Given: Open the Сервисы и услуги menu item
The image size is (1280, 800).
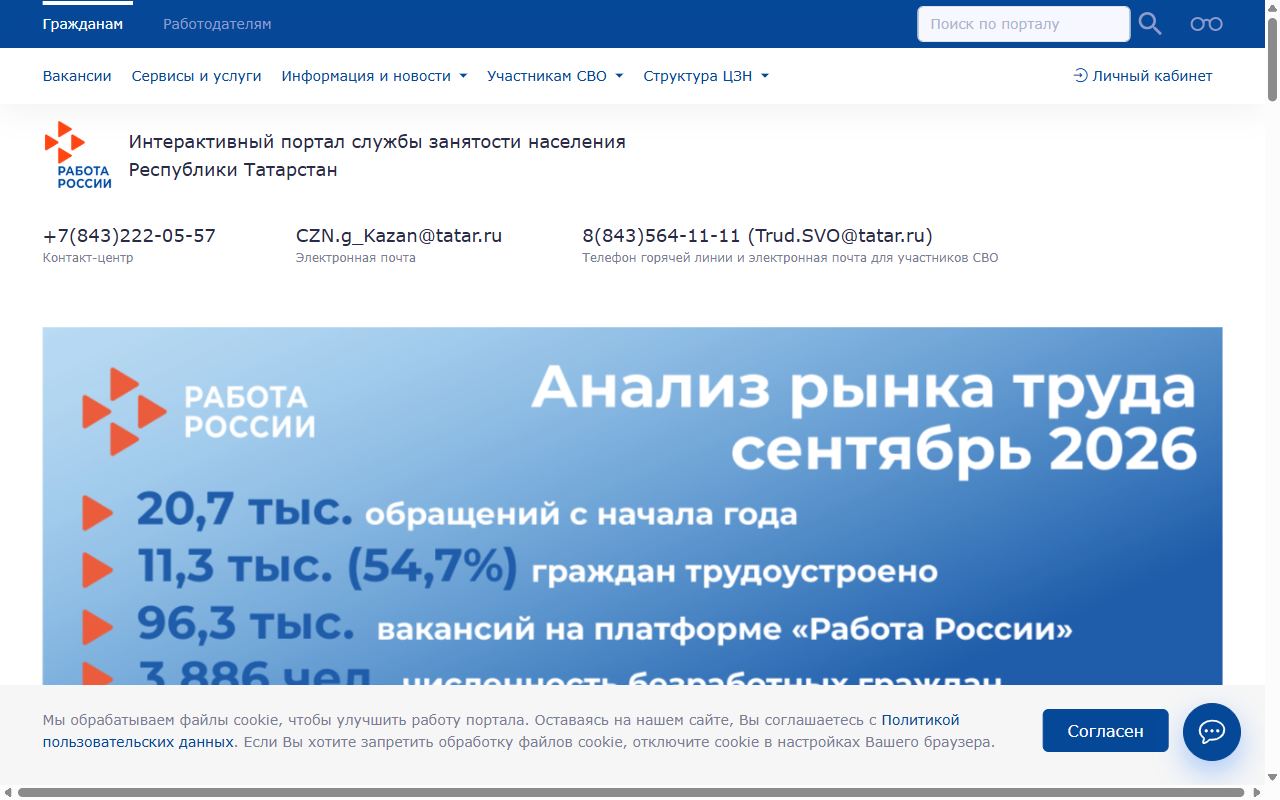Looking at the screenshot, I should click(x=197, y=76).
